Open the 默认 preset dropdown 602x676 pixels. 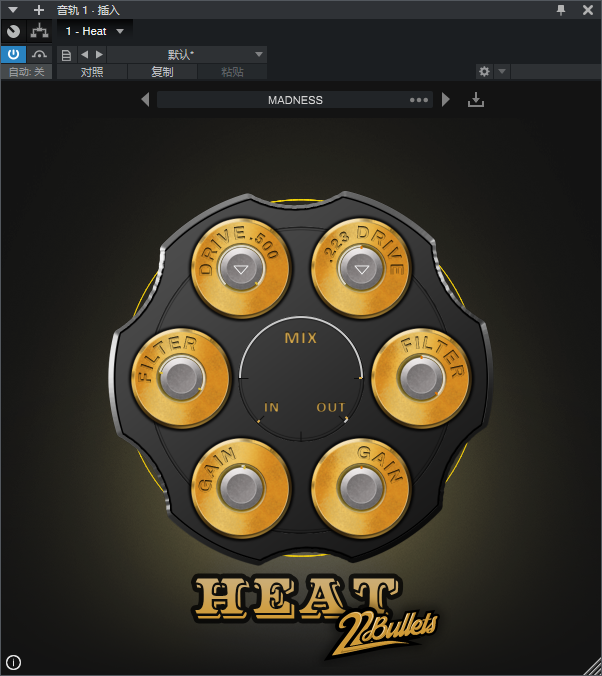click(187, 54)
